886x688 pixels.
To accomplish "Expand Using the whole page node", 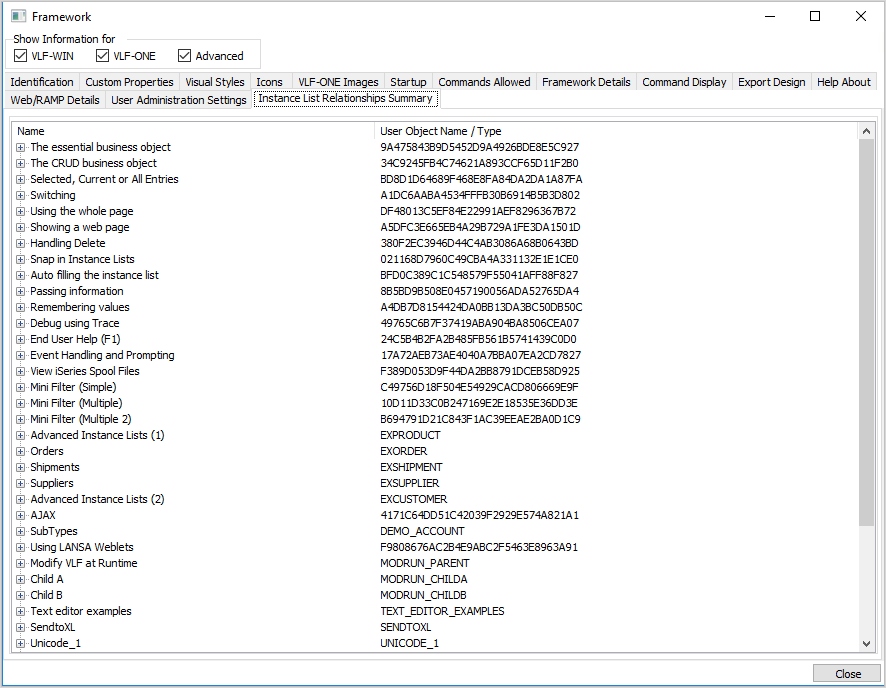I will (21, 211).
